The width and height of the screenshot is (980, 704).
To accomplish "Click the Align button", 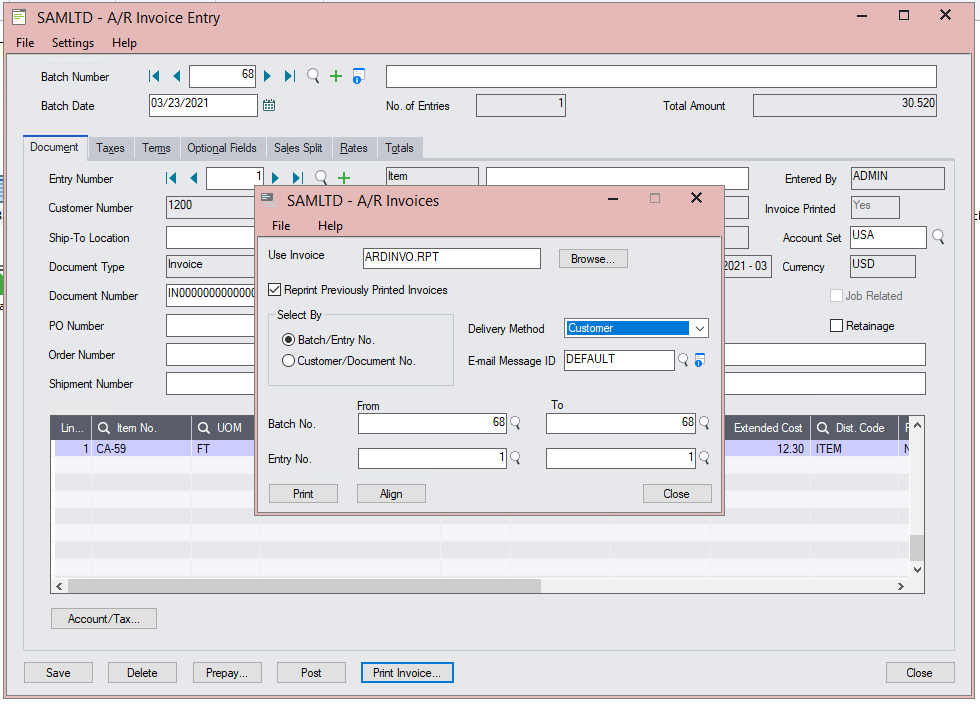I will point(391,494).
